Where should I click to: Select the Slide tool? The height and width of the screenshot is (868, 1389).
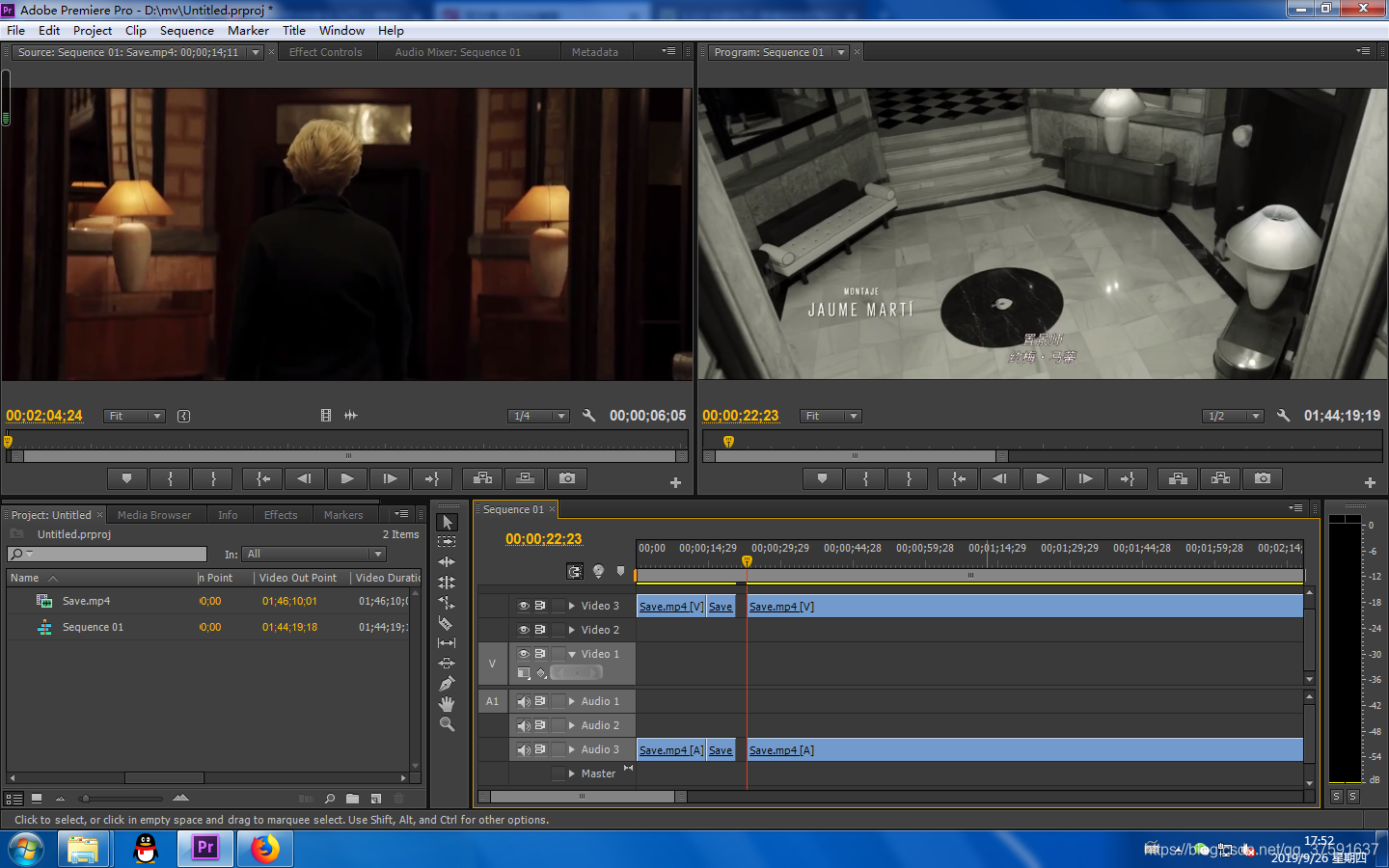point(447,664)
